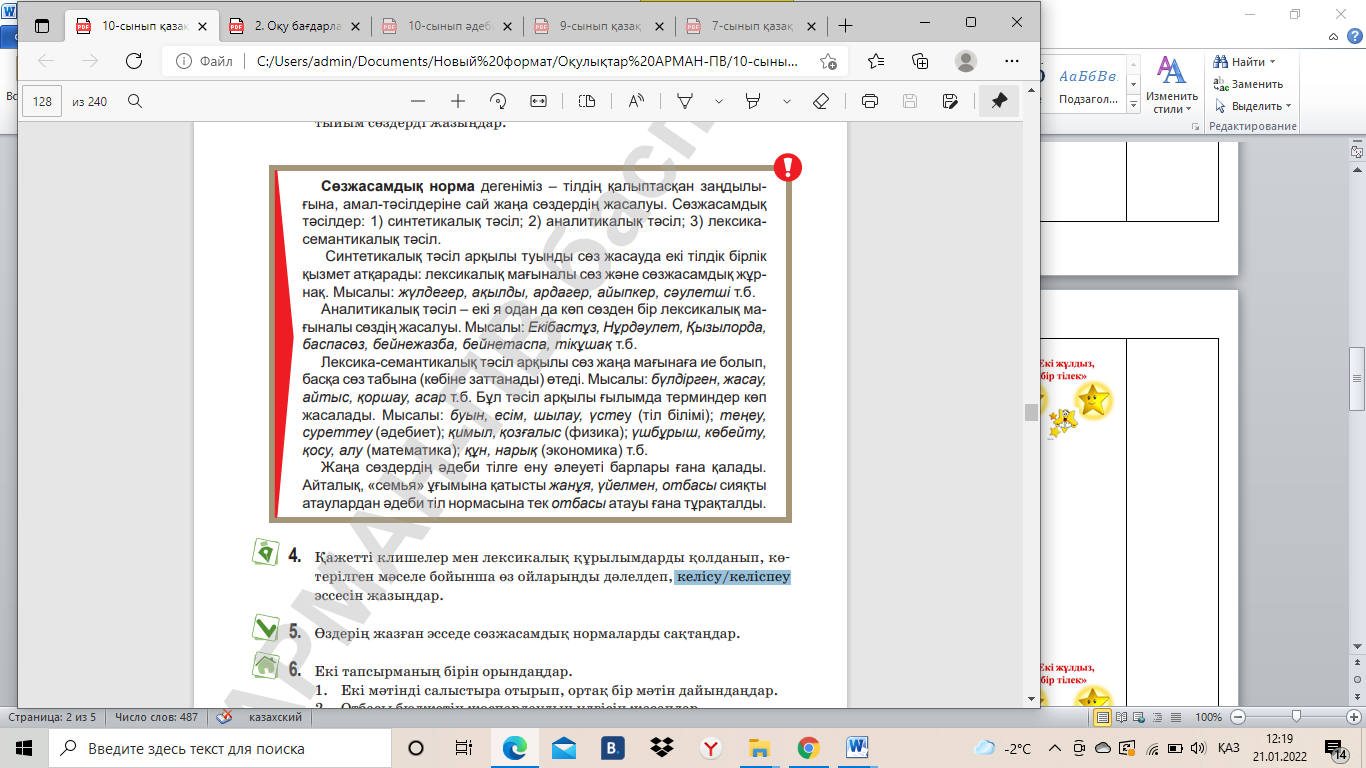The image size is (1366, 768).
Task: Switch to the '7-сынып қазақ' PDF tab
Action: pyautogui.click(x=751, y=26)
